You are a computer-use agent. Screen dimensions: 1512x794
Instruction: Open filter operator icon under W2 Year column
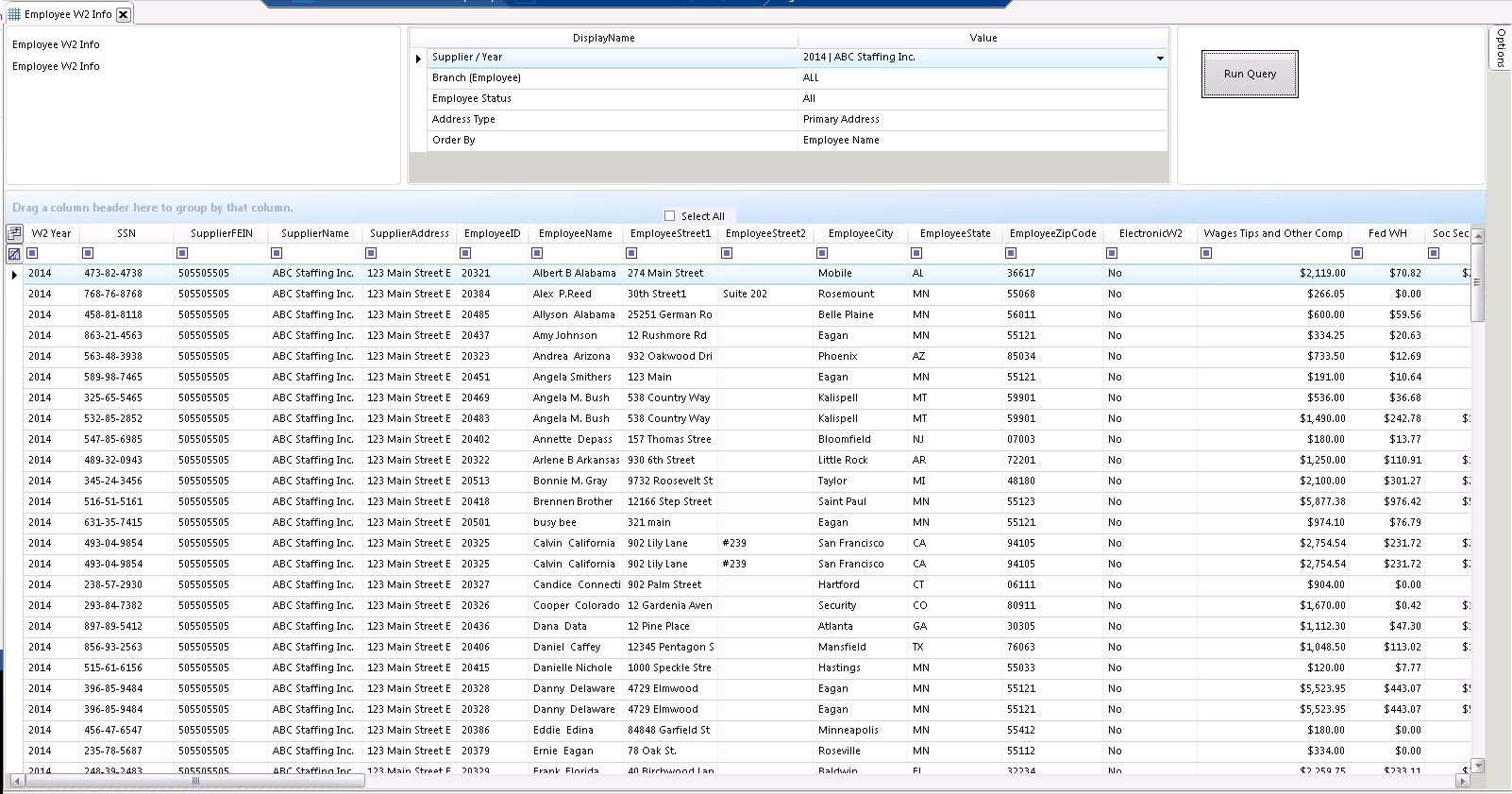pos(32,253)
